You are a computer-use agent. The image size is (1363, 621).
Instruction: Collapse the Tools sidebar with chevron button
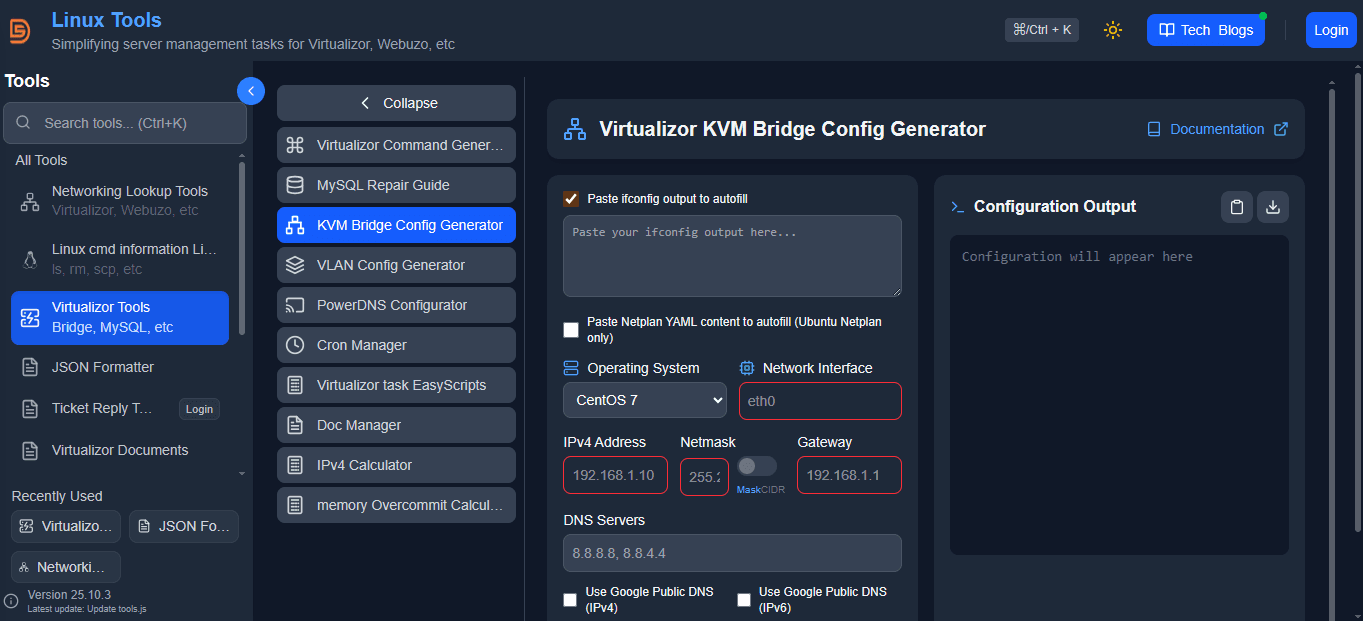tap(251, 91)
